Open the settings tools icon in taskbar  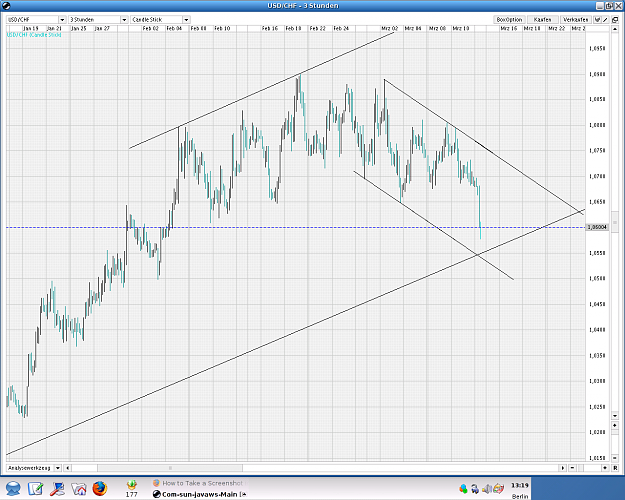click(x=57, y=488)
